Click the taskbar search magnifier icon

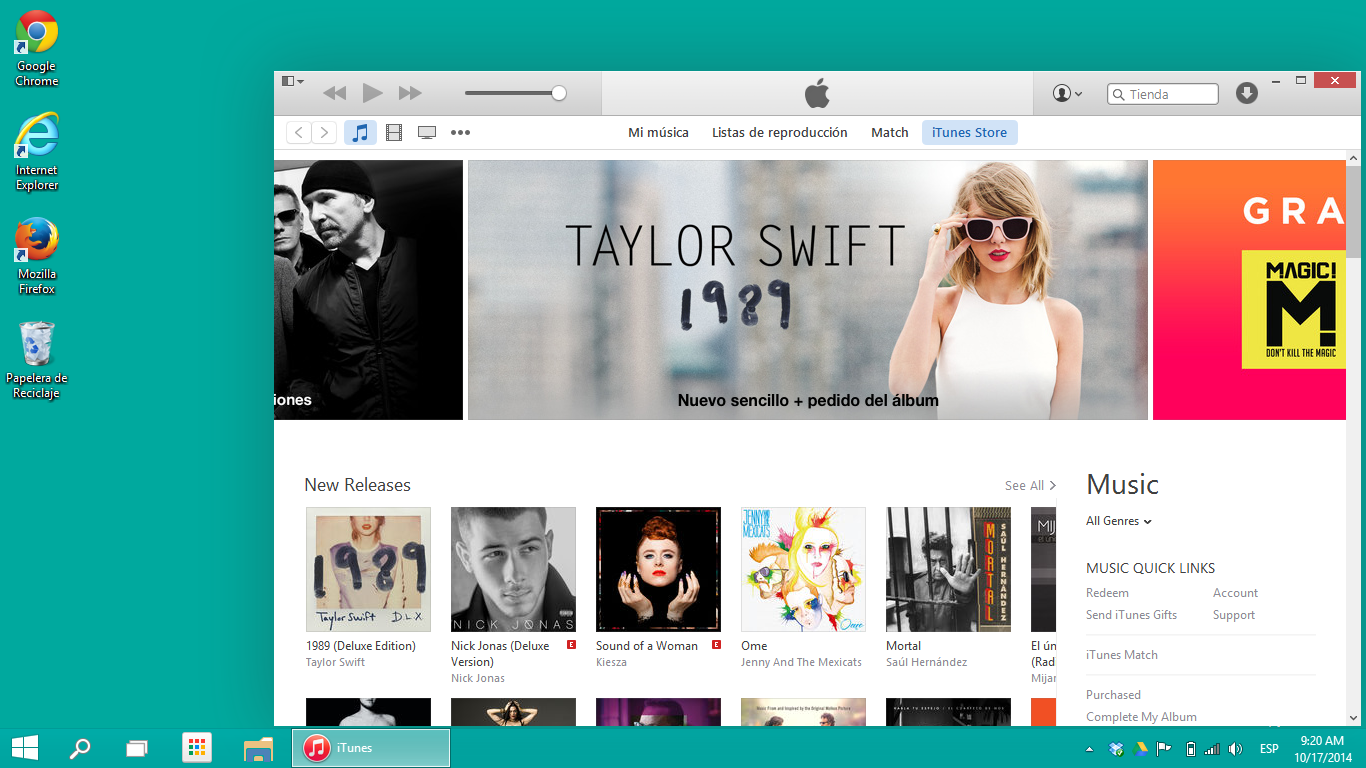pyautogui.click(x=79, y=748)
